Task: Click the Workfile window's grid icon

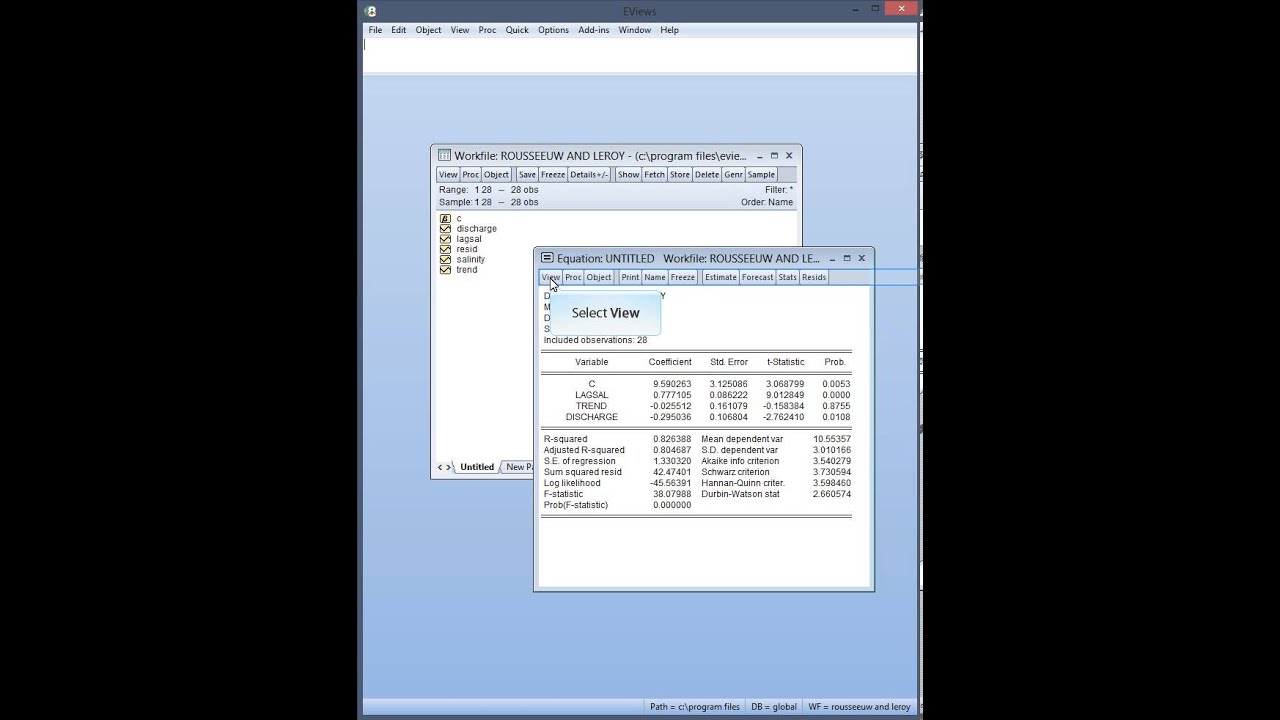Action: (x=444, y=156)
